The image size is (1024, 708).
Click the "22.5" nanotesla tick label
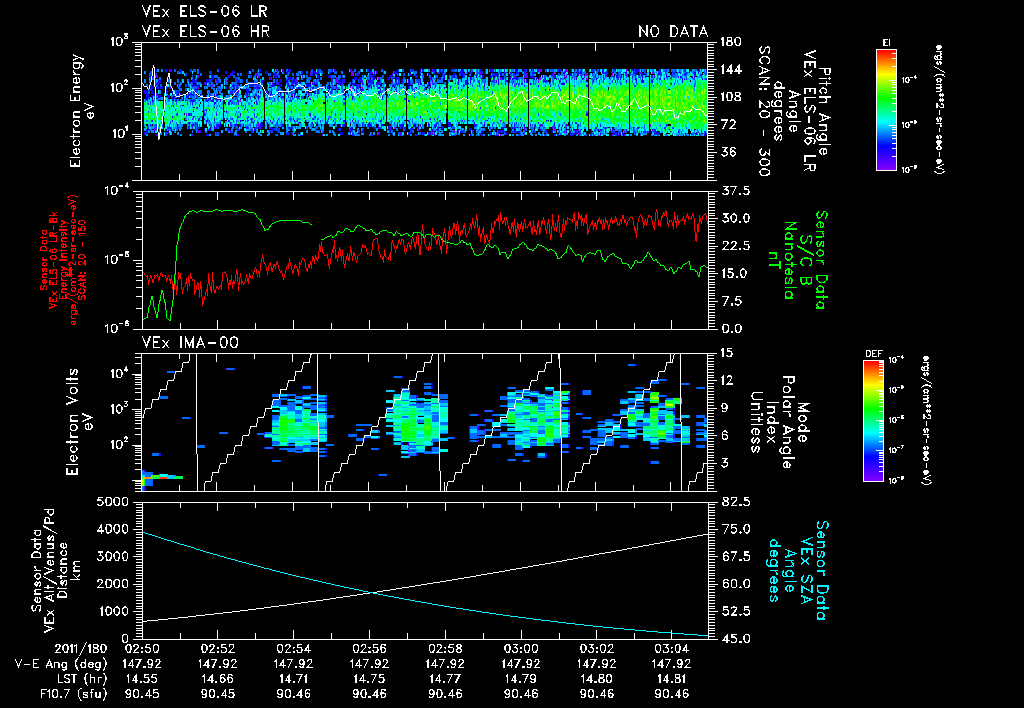coord(735,246)
